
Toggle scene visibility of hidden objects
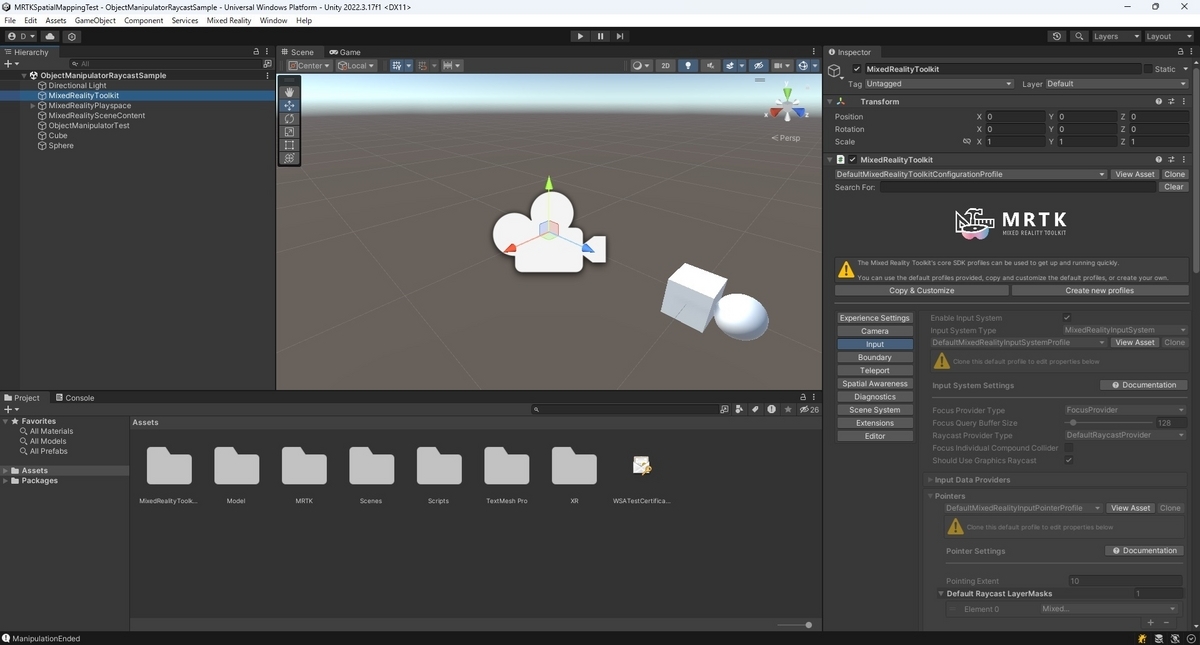[x=758, y=66]
